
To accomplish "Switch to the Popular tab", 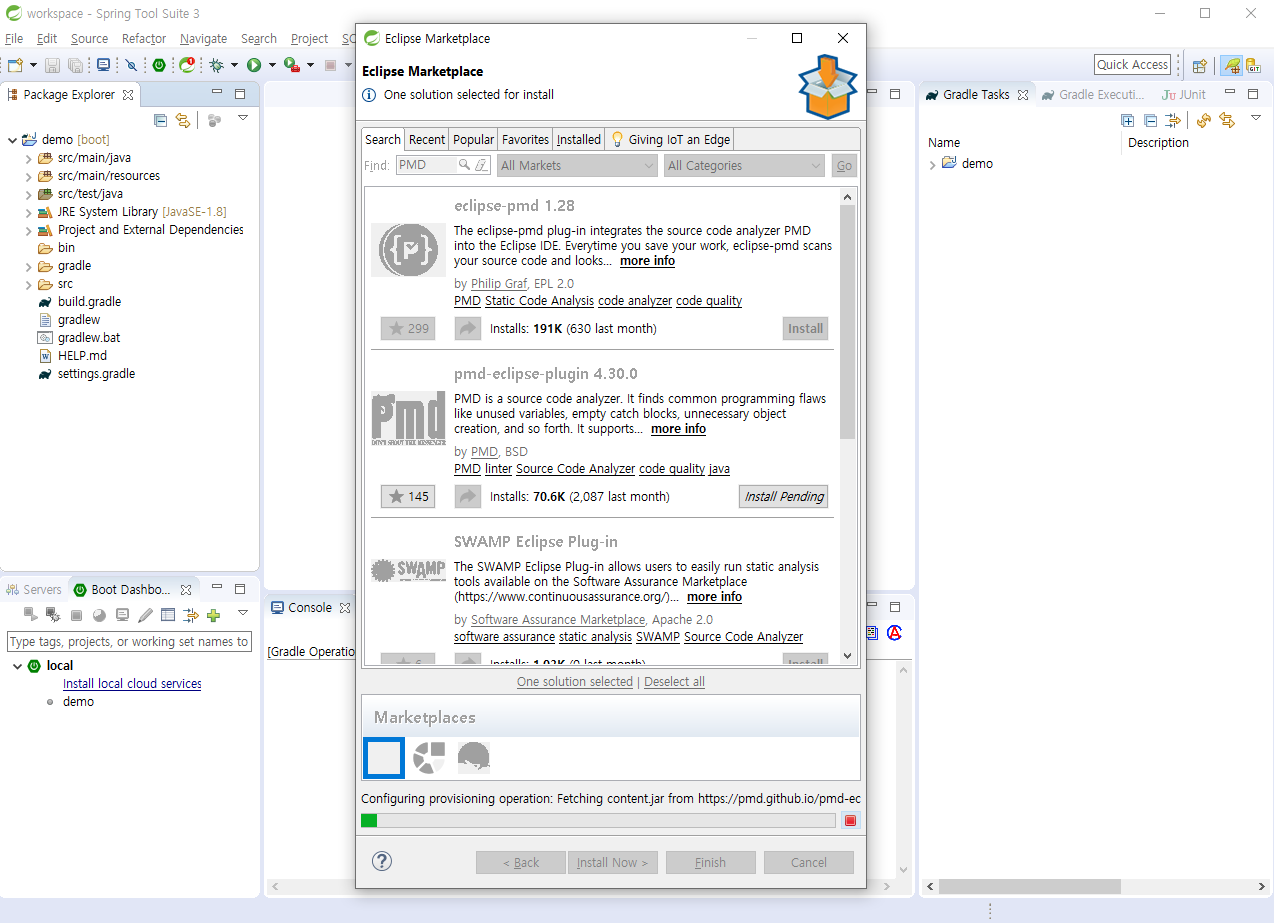I will 473,139.
